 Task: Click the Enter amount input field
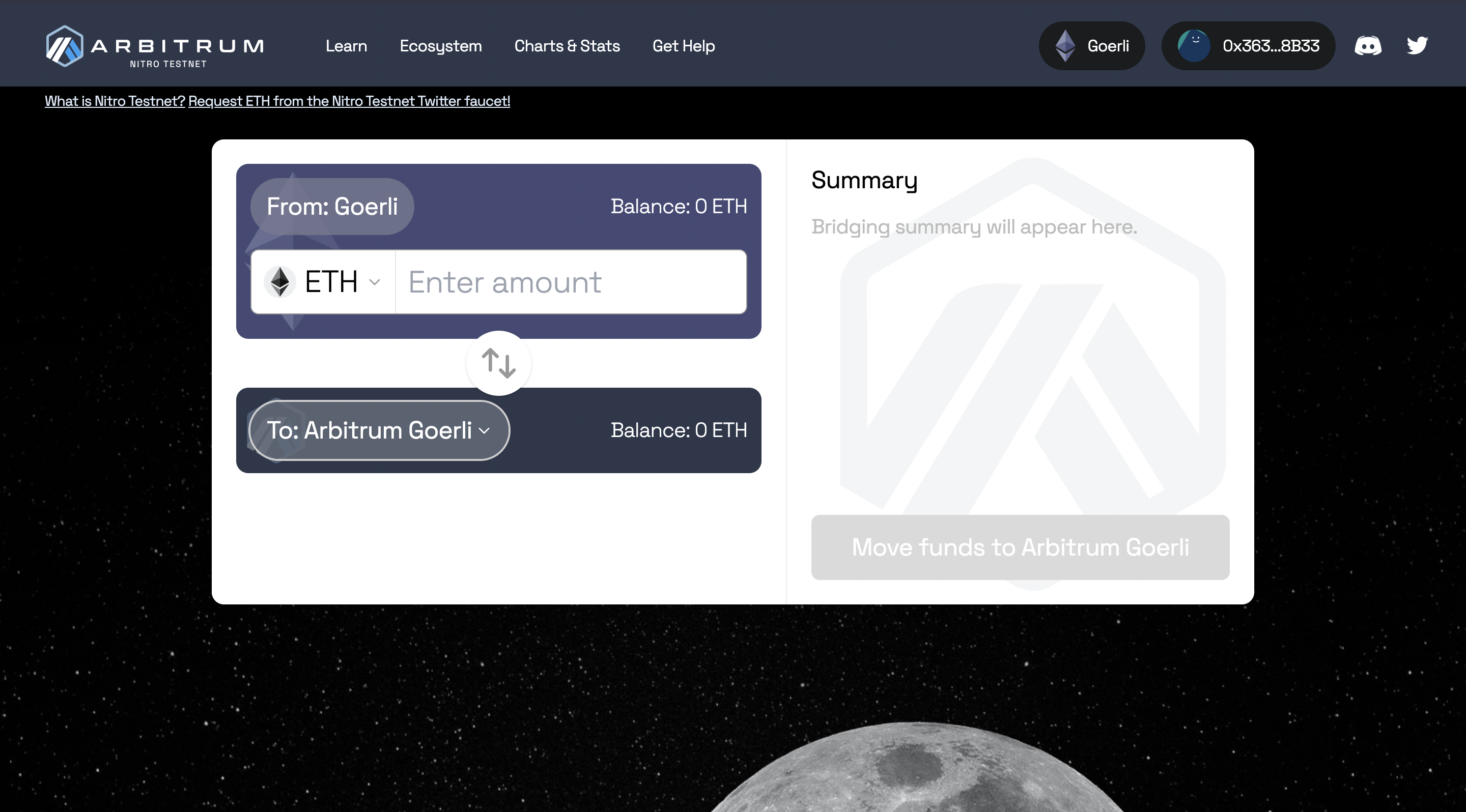[x=570, y=282]
